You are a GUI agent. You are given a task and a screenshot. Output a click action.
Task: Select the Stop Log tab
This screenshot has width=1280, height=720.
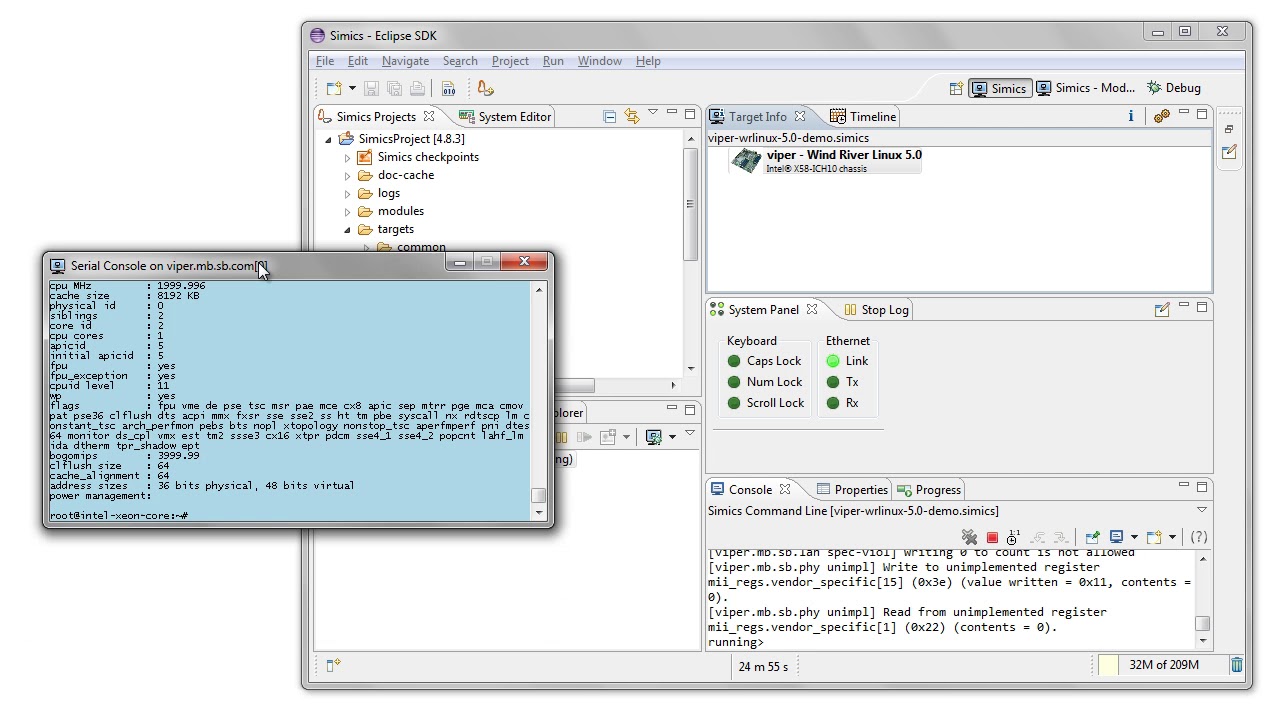tap(877, 310)
